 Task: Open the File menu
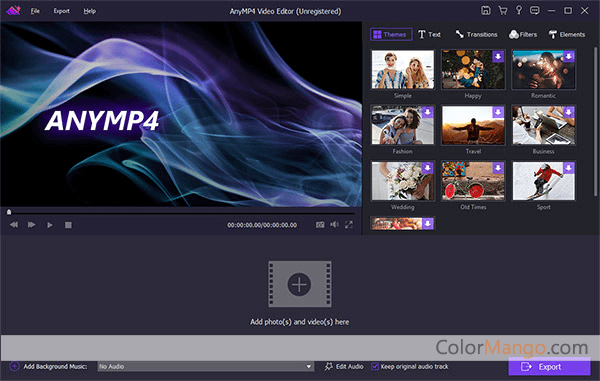click(x=35, y=11)
